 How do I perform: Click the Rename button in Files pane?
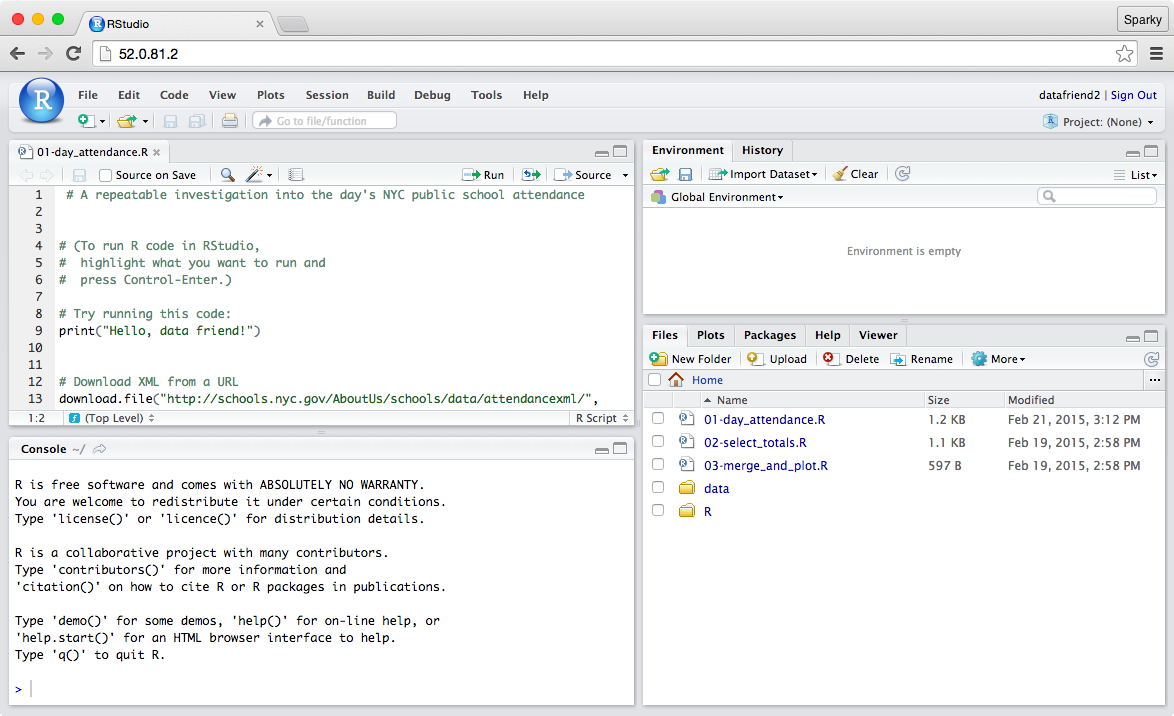(x=921, y=359)
